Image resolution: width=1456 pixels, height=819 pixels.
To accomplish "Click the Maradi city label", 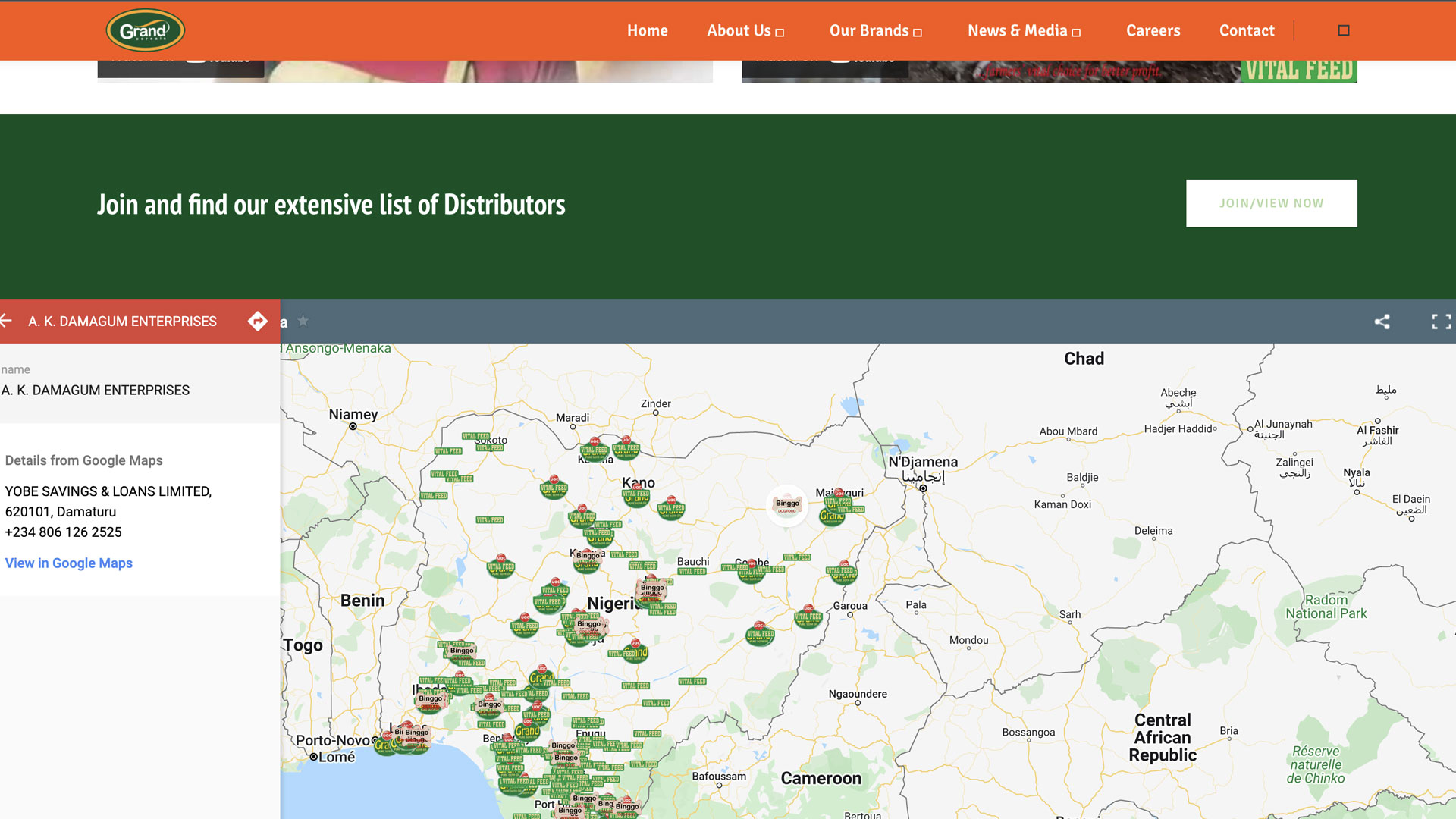I will click(573, 417).
